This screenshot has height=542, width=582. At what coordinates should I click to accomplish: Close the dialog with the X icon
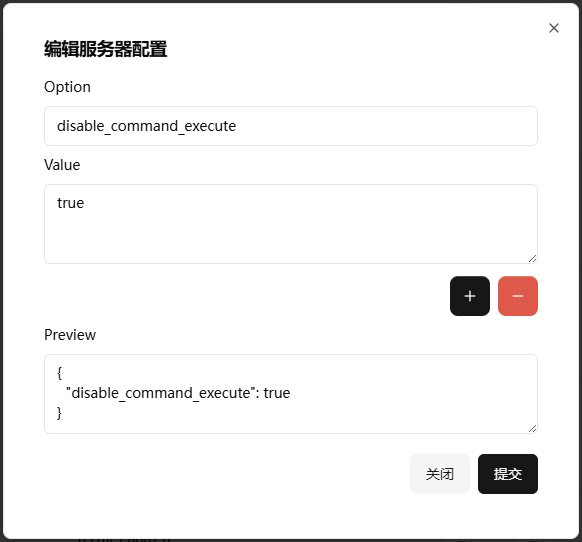[553, 28]
